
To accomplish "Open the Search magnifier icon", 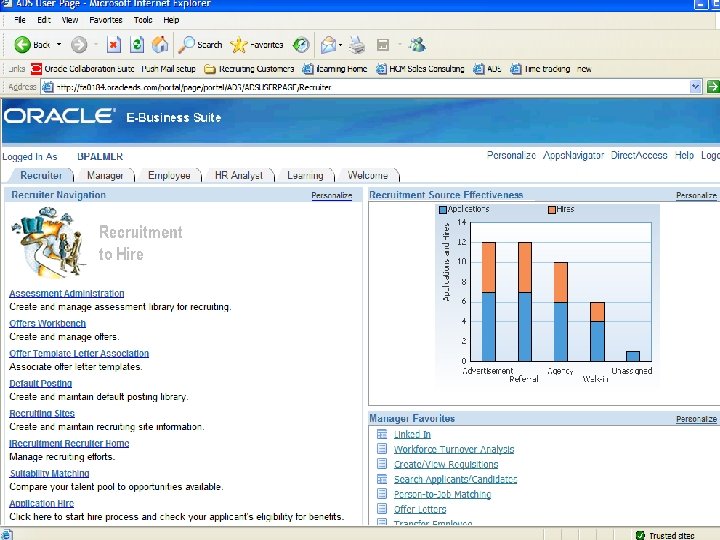I will 186,45.
